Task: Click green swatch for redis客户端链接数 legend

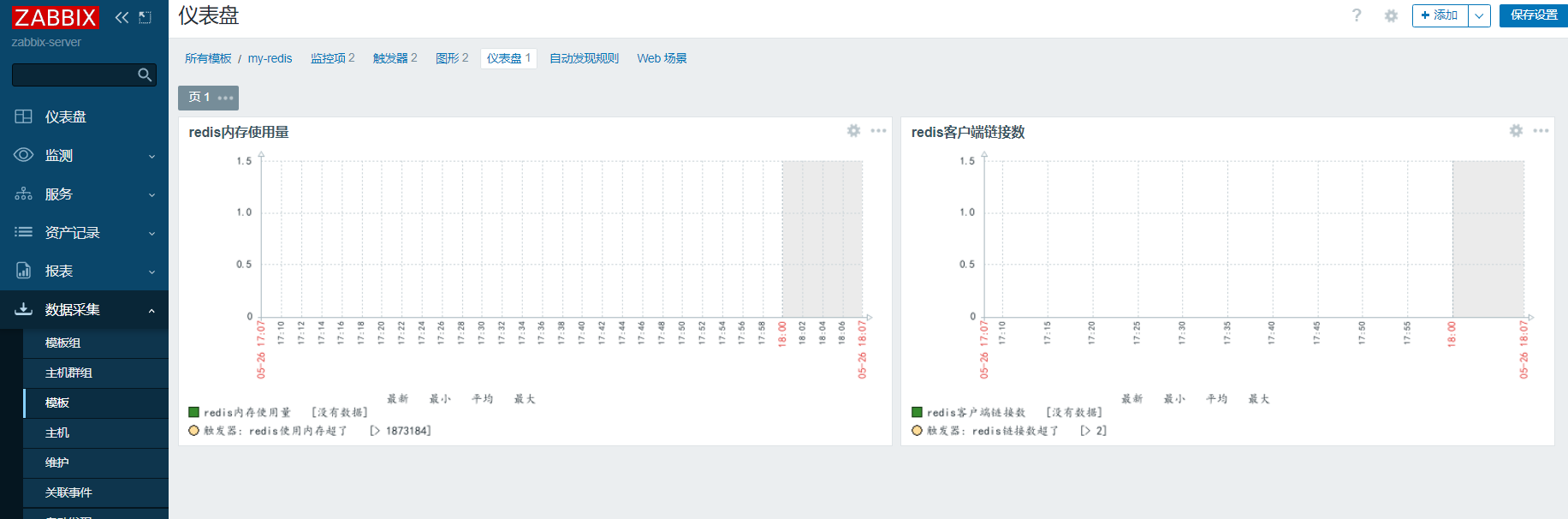Action: [x=918, y=412]
